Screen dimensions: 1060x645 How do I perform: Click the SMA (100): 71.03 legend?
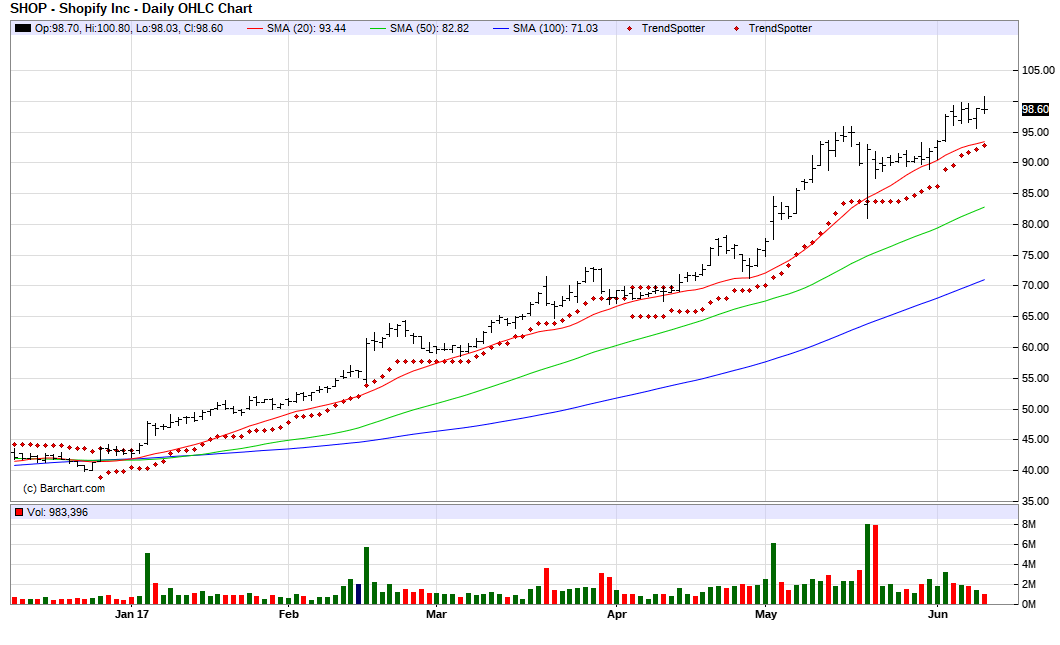(555, 28)
